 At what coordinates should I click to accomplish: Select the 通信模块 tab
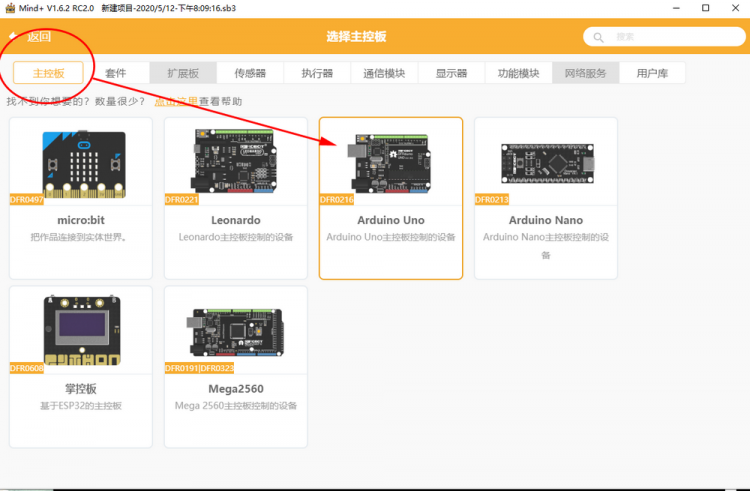(x=384, y=73)
